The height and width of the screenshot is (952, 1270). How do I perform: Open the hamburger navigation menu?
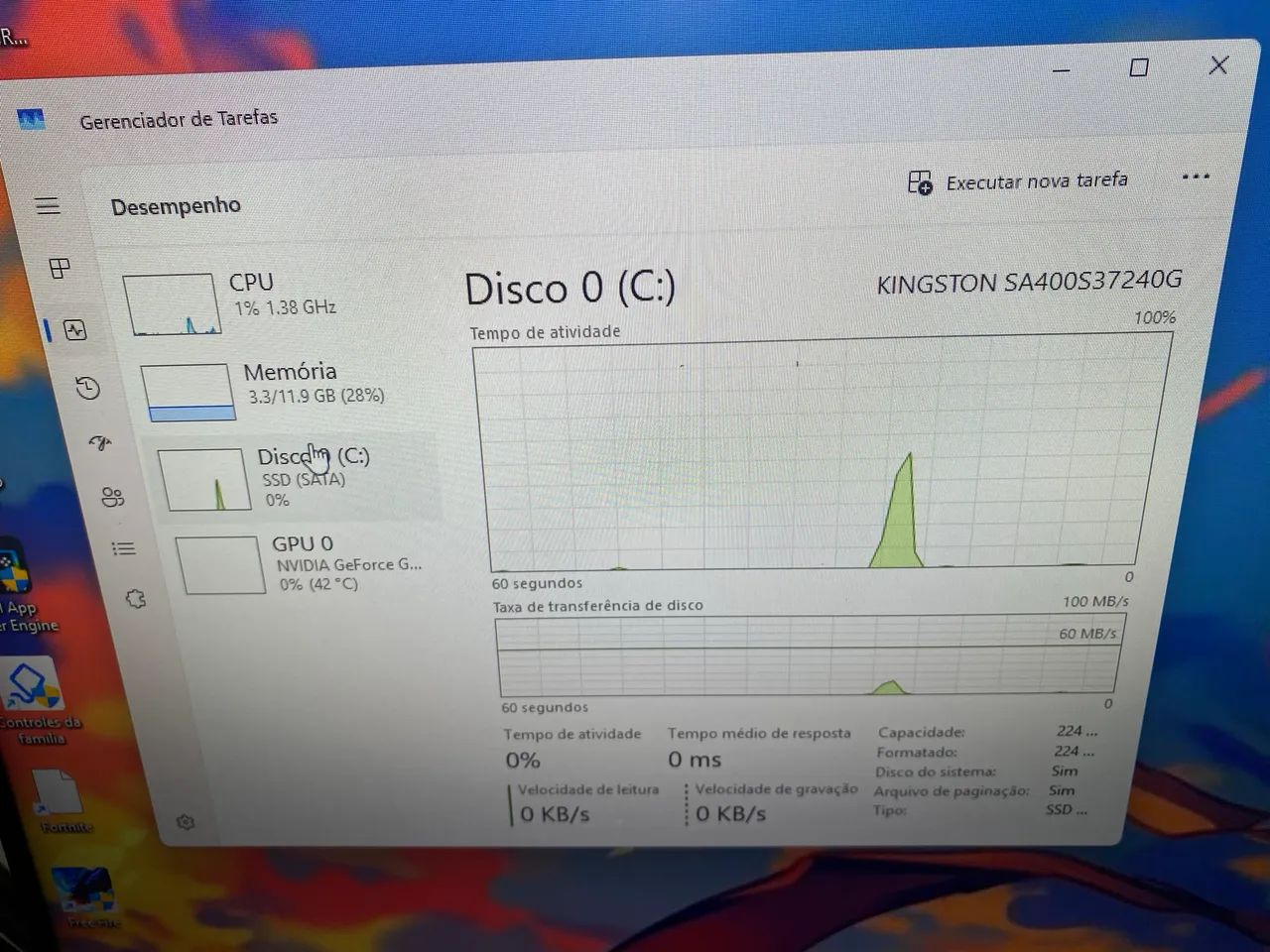pos(48,205)
